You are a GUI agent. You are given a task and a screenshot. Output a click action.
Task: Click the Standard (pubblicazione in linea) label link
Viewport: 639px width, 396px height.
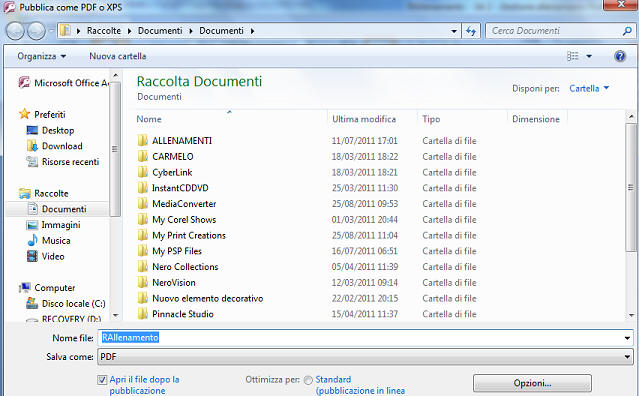click(360, 385)
